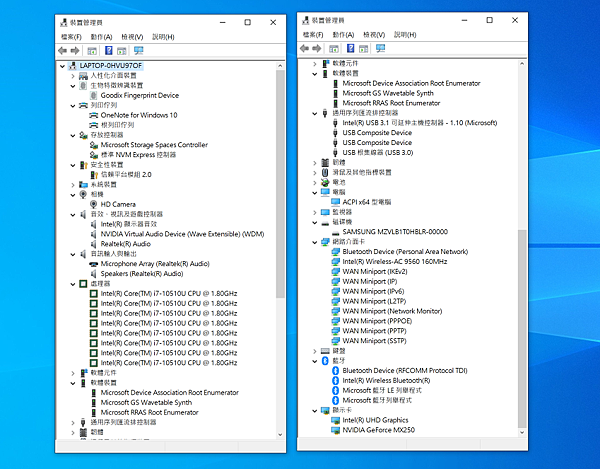
Task: Click properties pane icon in left toolbar
Action: click(x=122, y=51)
